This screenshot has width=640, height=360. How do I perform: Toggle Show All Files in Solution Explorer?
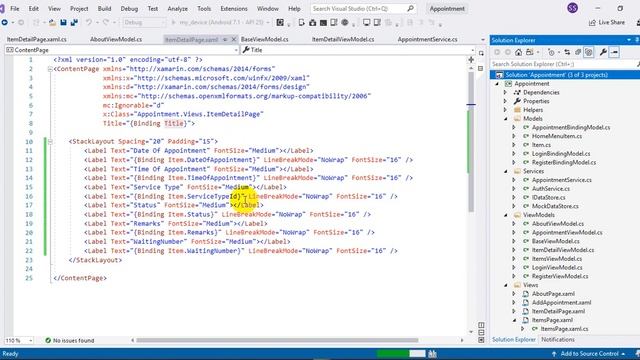coord(588,52)
